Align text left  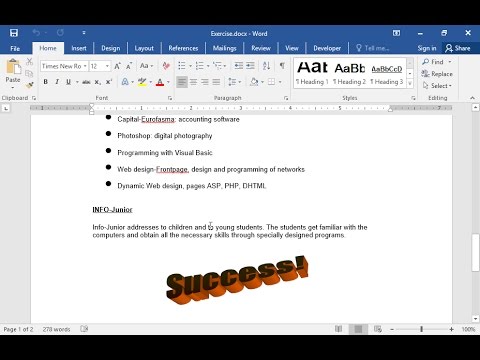pos(182,82)
